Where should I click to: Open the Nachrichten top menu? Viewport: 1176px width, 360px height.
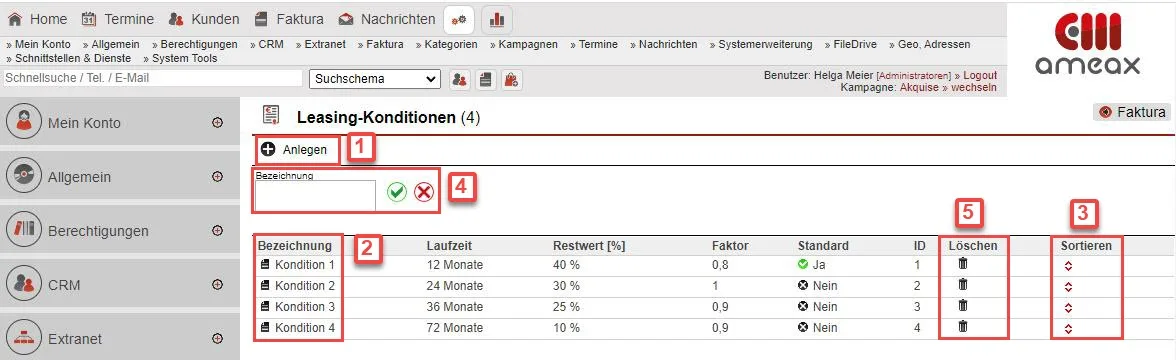point(387,20)
